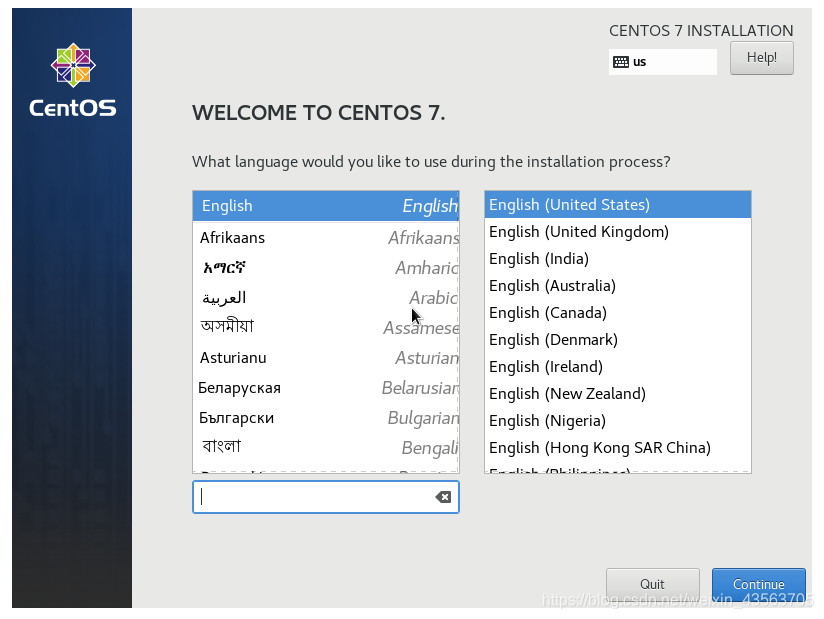
Task: Select Afrikaans in the language list
Action: 326,238
